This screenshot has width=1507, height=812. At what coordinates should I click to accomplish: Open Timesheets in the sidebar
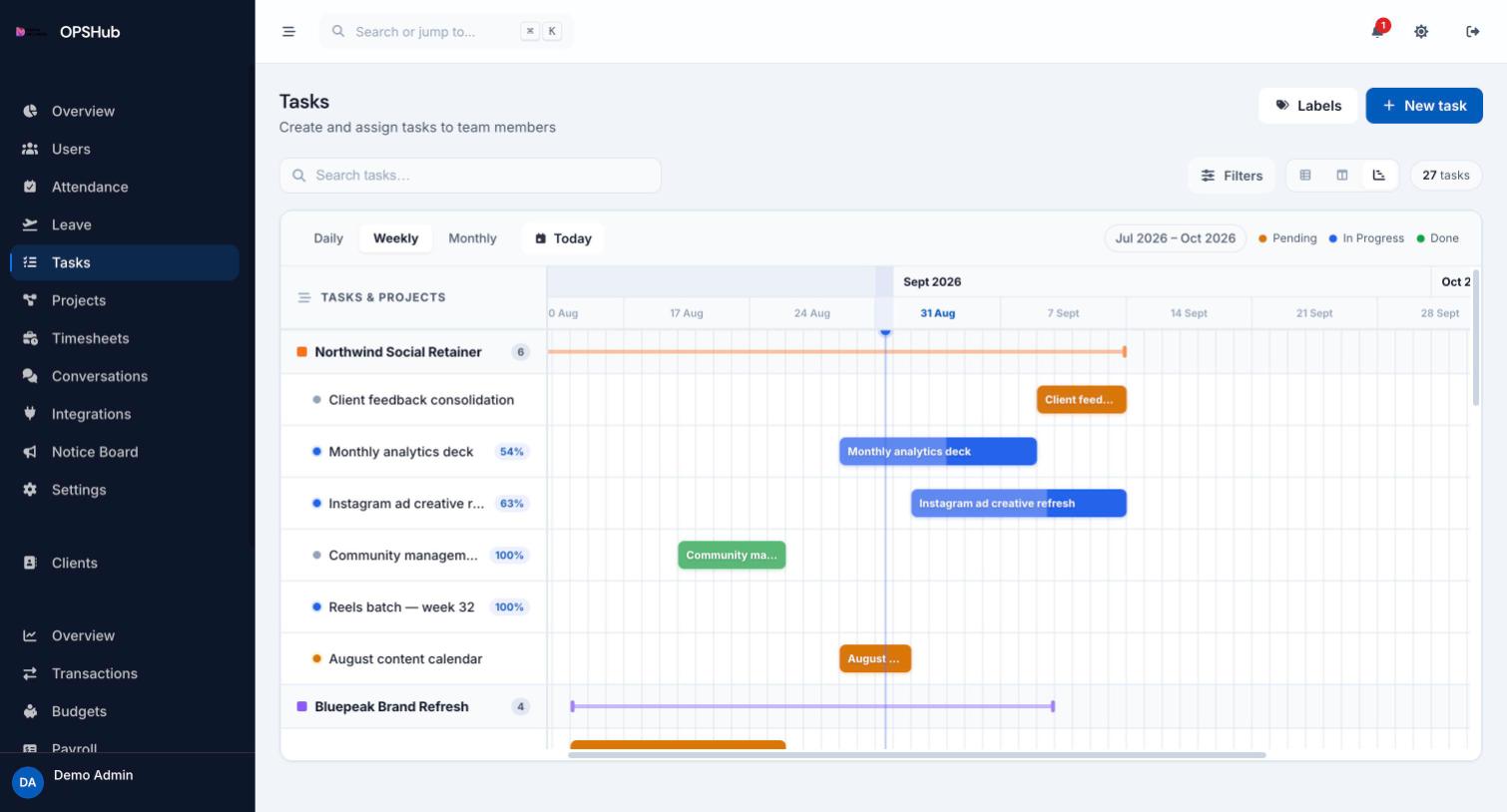pyautogui.click(x=126, y=338)
